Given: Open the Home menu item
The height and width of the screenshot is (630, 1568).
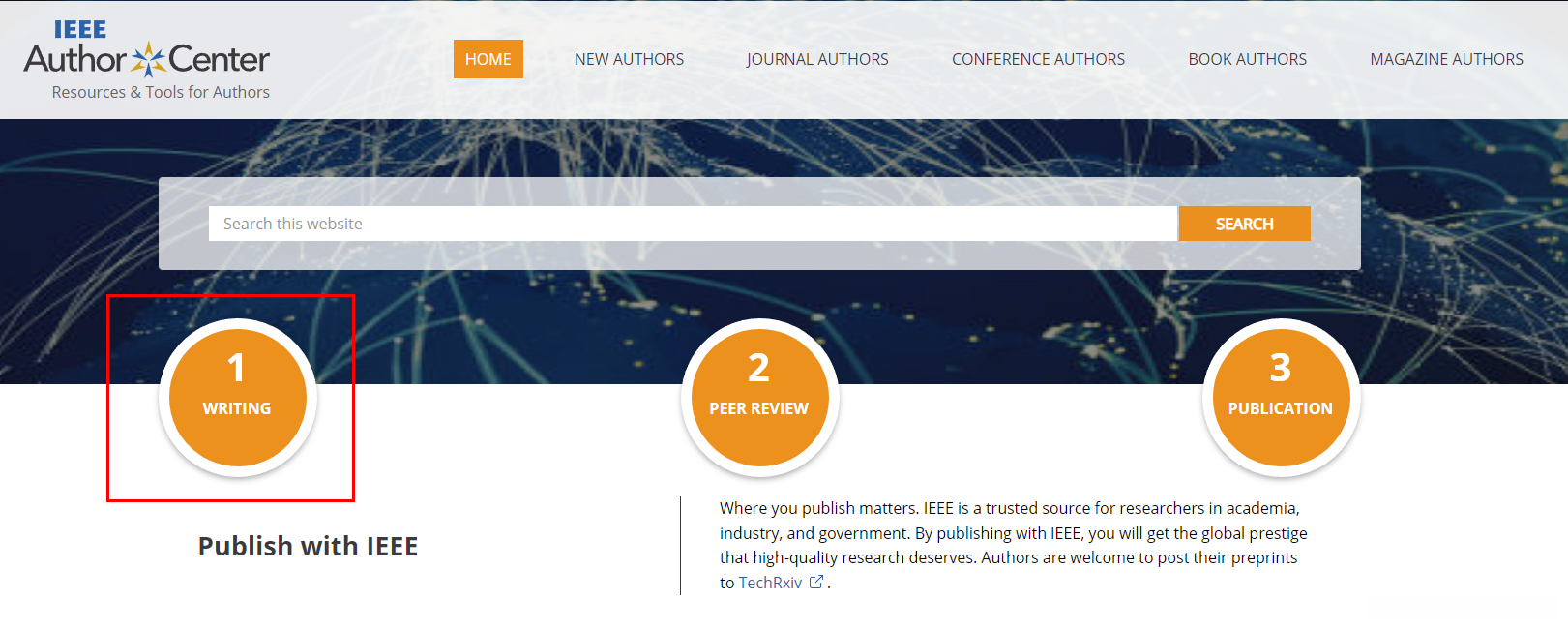Looking at the screenshot, I should (488, 59).
